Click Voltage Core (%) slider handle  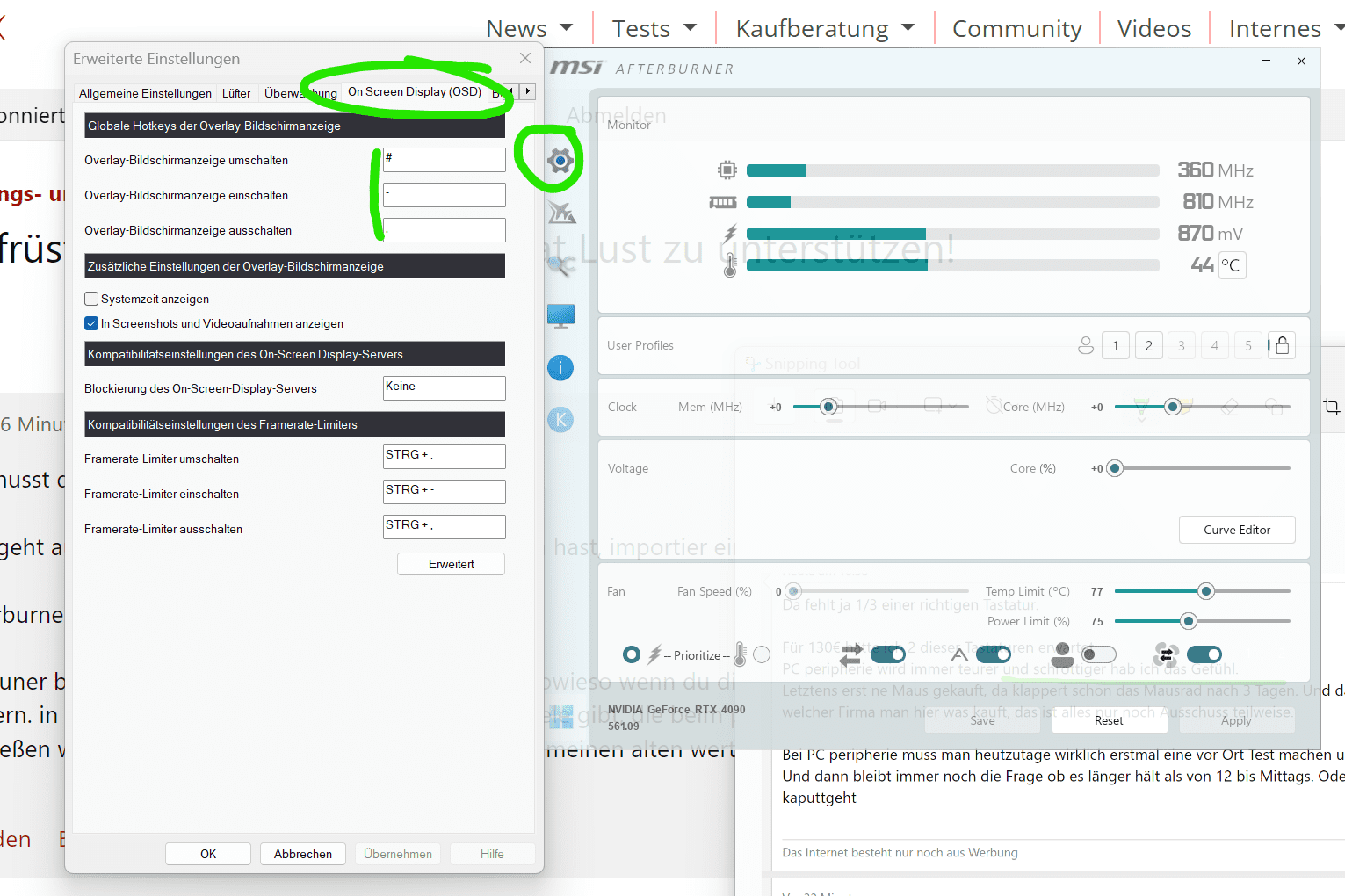[1115, 468]
